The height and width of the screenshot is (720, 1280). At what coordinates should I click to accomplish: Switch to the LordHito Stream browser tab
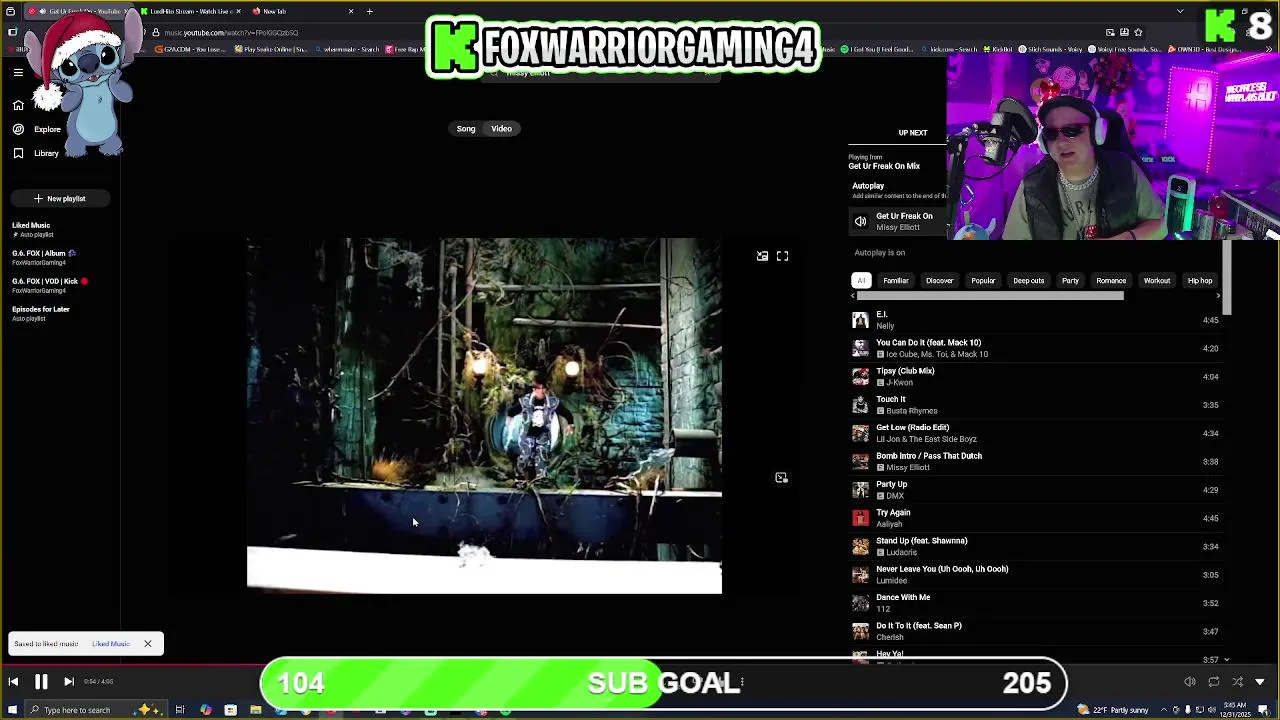tap(192, 11)
